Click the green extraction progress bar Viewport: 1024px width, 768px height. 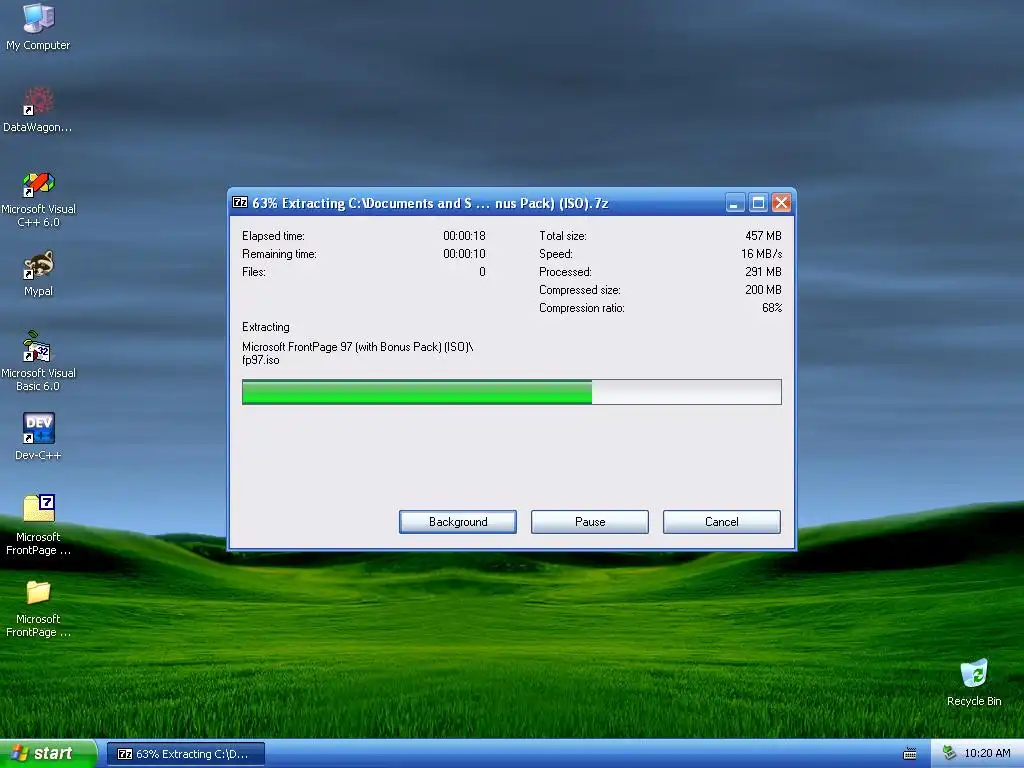click(x=511, y=392)
